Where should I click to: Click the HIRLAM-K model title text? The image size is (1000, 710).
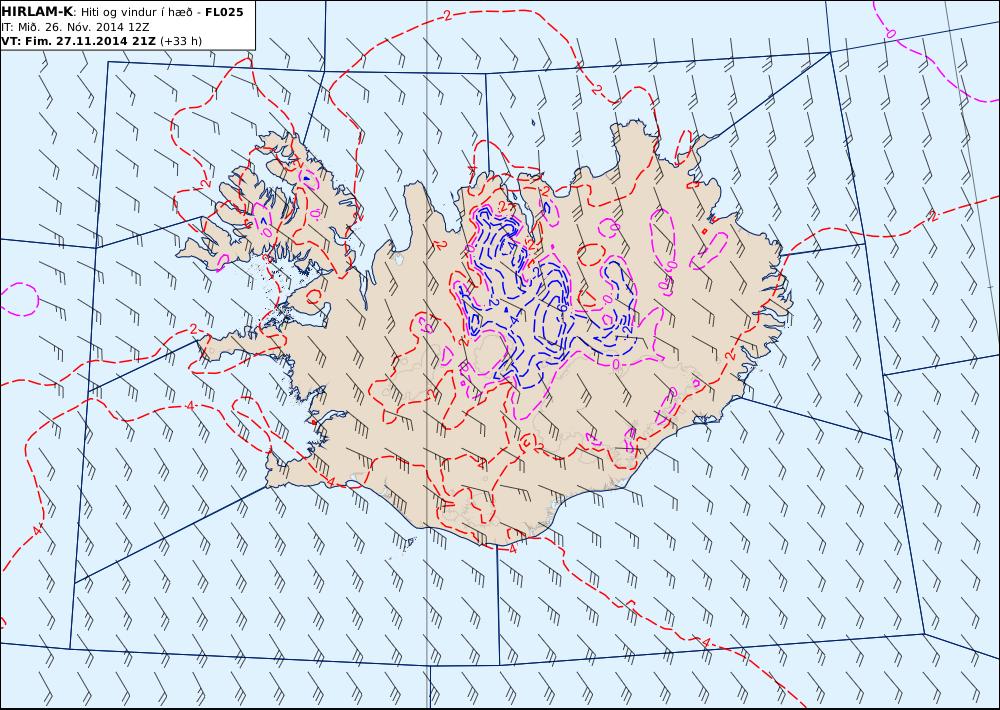click(x=37, y=12)
